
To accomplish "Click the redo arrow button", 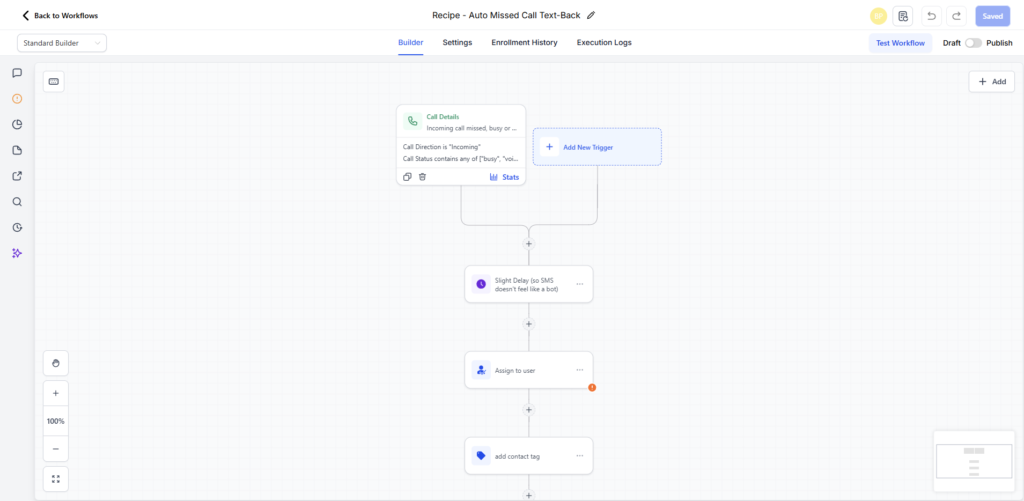I will (x=957, y=16).
